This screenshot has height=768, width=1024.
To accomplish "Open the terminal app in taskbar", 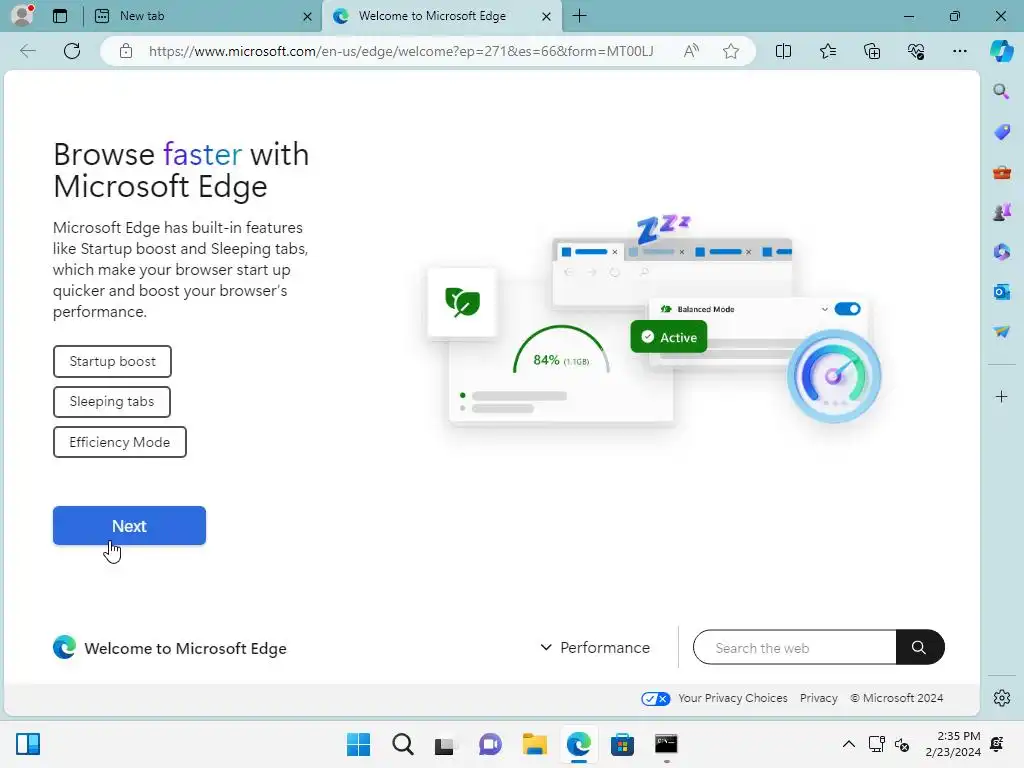I will pos(666,744).
